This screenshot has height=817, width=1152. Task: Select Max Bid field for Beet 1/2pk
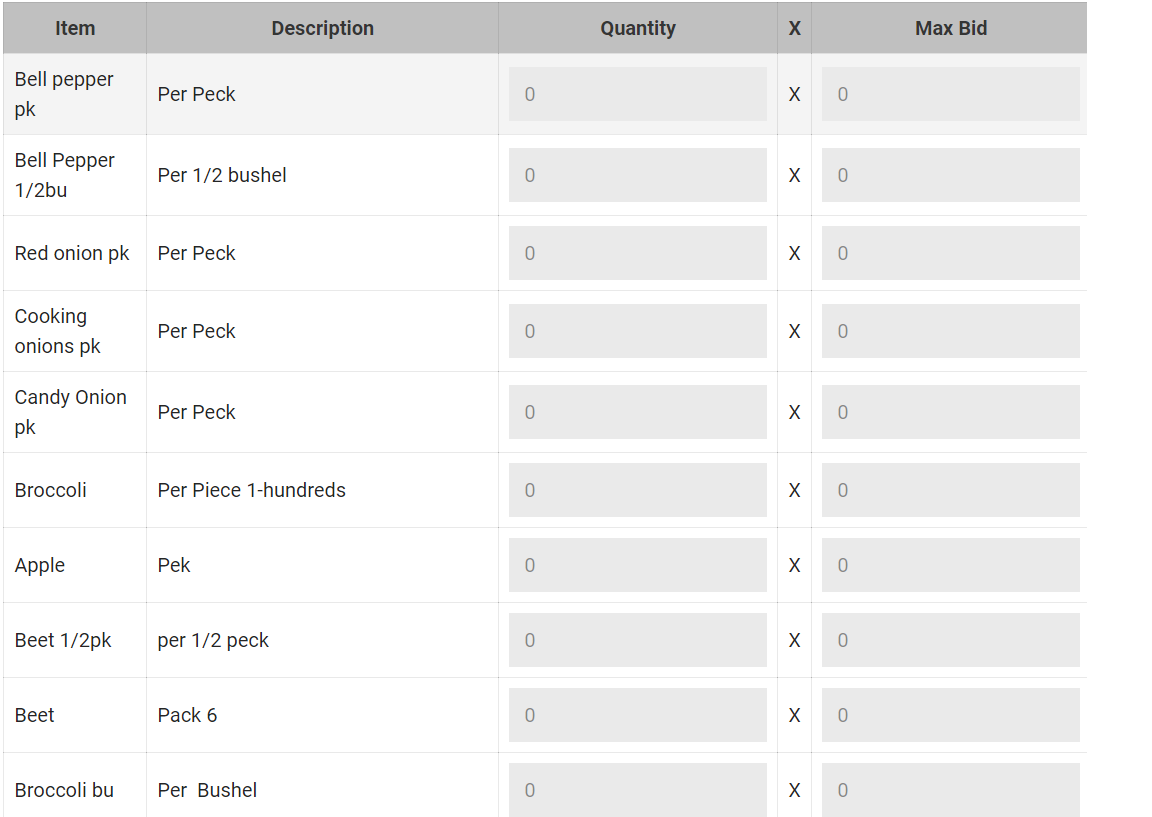coord(950,640)
